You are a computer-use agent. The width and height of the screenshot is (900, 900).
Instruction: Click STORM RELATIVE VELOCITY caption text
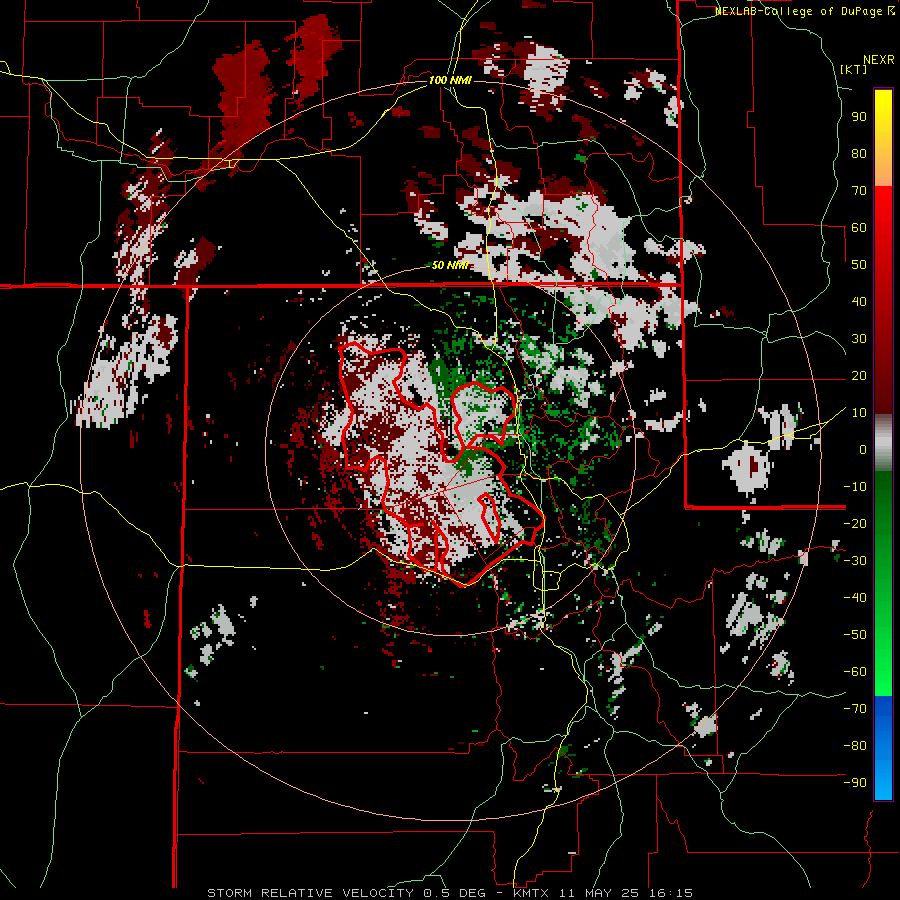tap(310, 893)
